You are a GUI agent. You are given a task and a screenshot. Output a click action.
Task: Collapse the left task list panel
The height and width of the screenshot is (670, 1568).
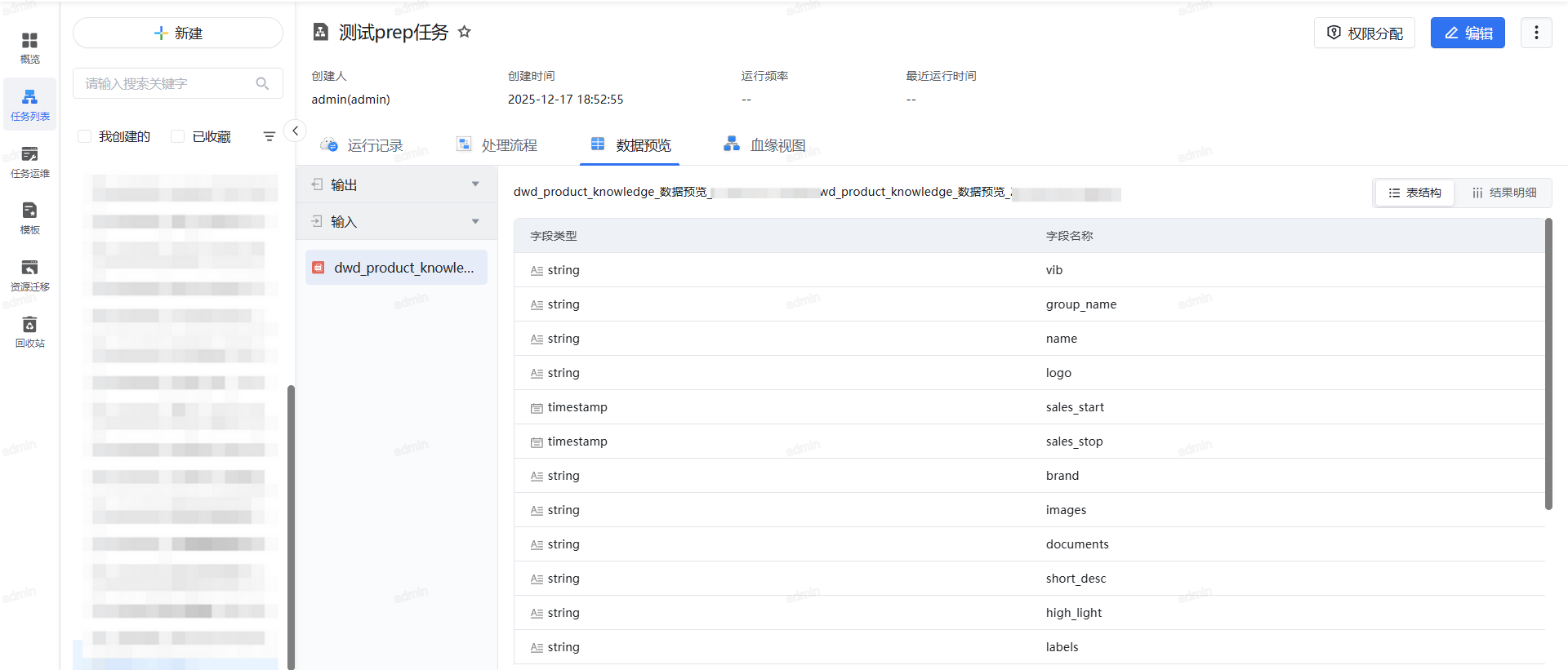coord(295,131)
